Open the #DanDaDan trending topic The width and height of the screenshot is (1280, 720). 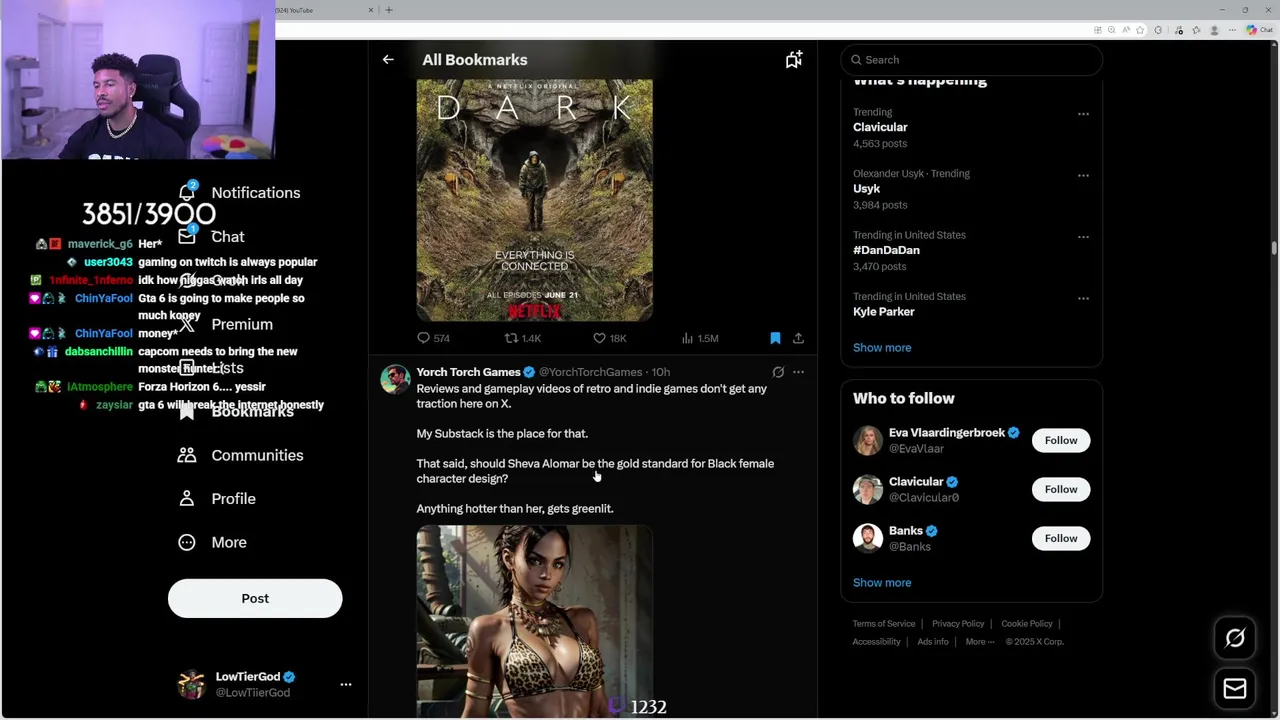pos(886,250)
